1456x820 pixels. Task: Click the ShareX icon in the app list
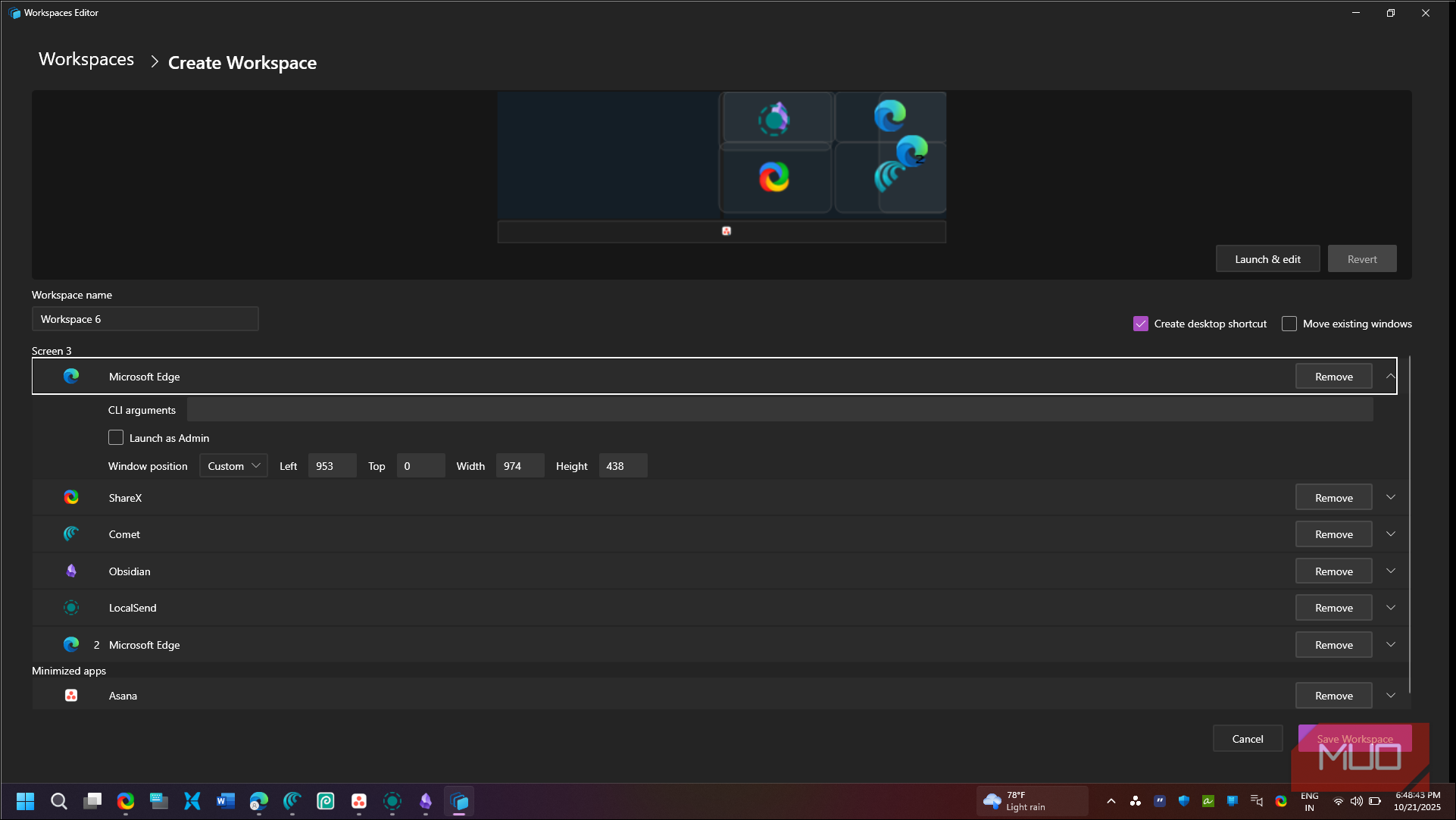click(71, 497)
